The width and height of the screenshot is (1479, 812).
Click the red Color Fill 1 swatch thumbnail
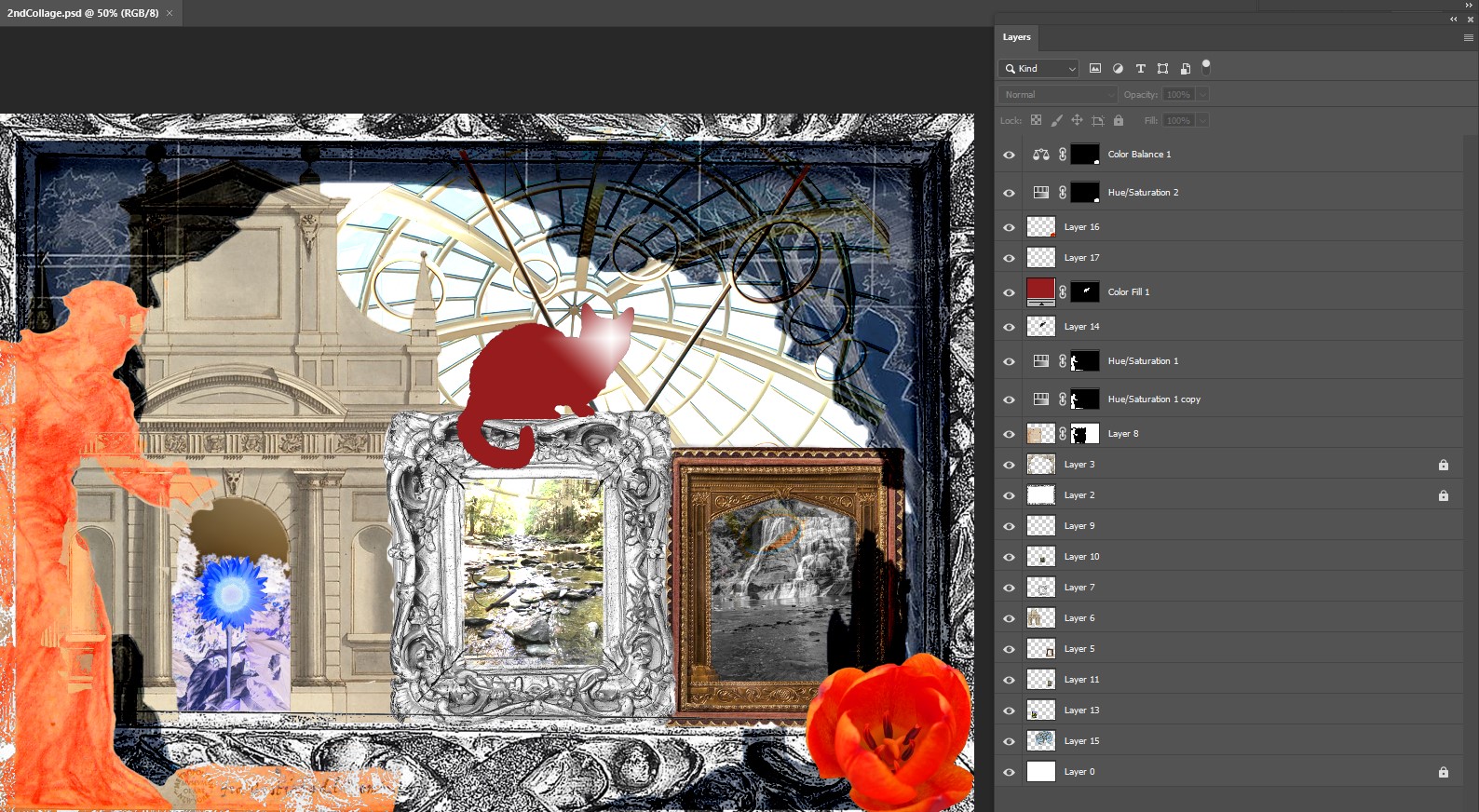pos(1040,290)
